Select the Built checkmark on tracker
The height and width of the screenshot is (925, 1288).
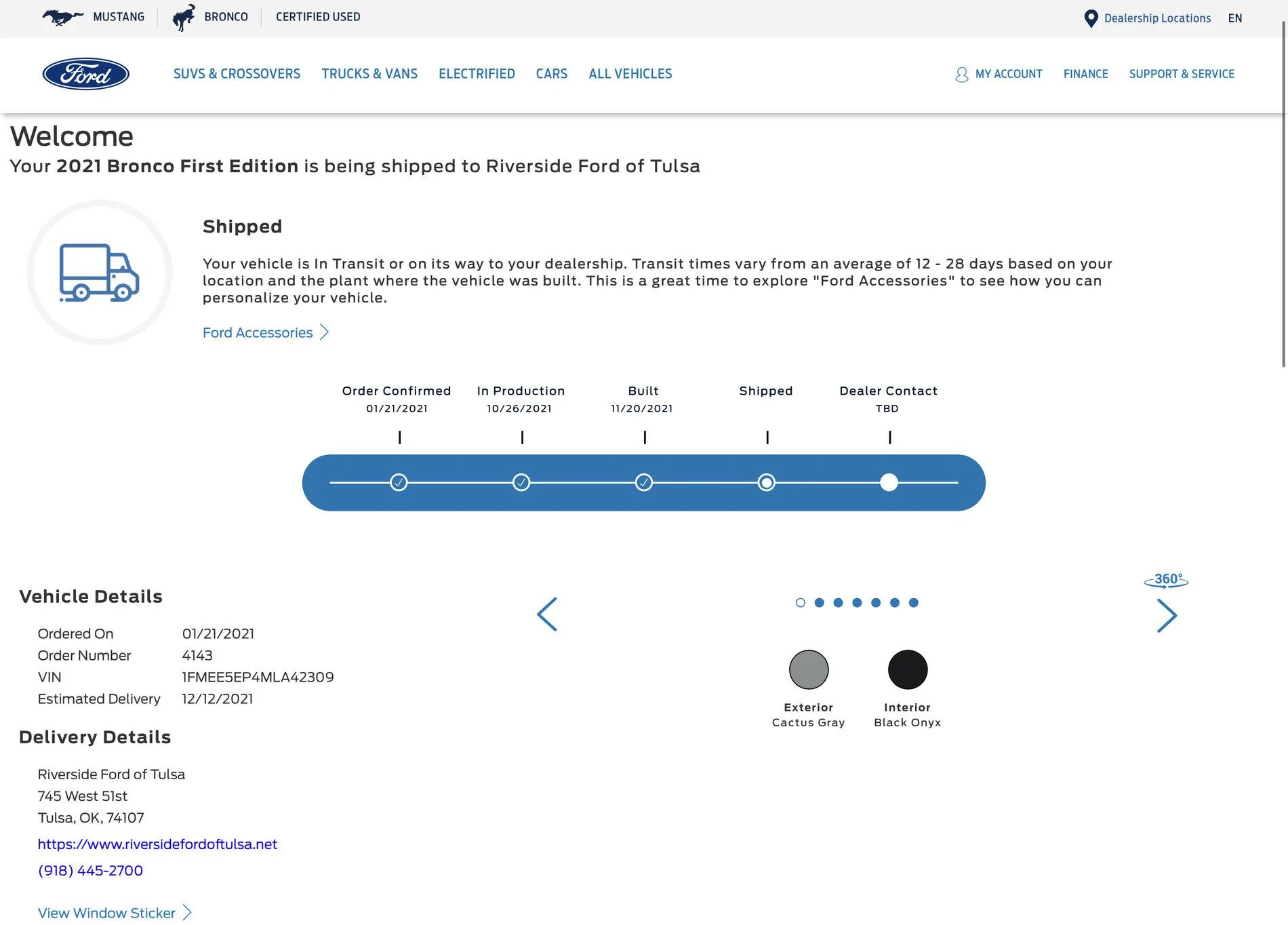(x=644, y=482)
